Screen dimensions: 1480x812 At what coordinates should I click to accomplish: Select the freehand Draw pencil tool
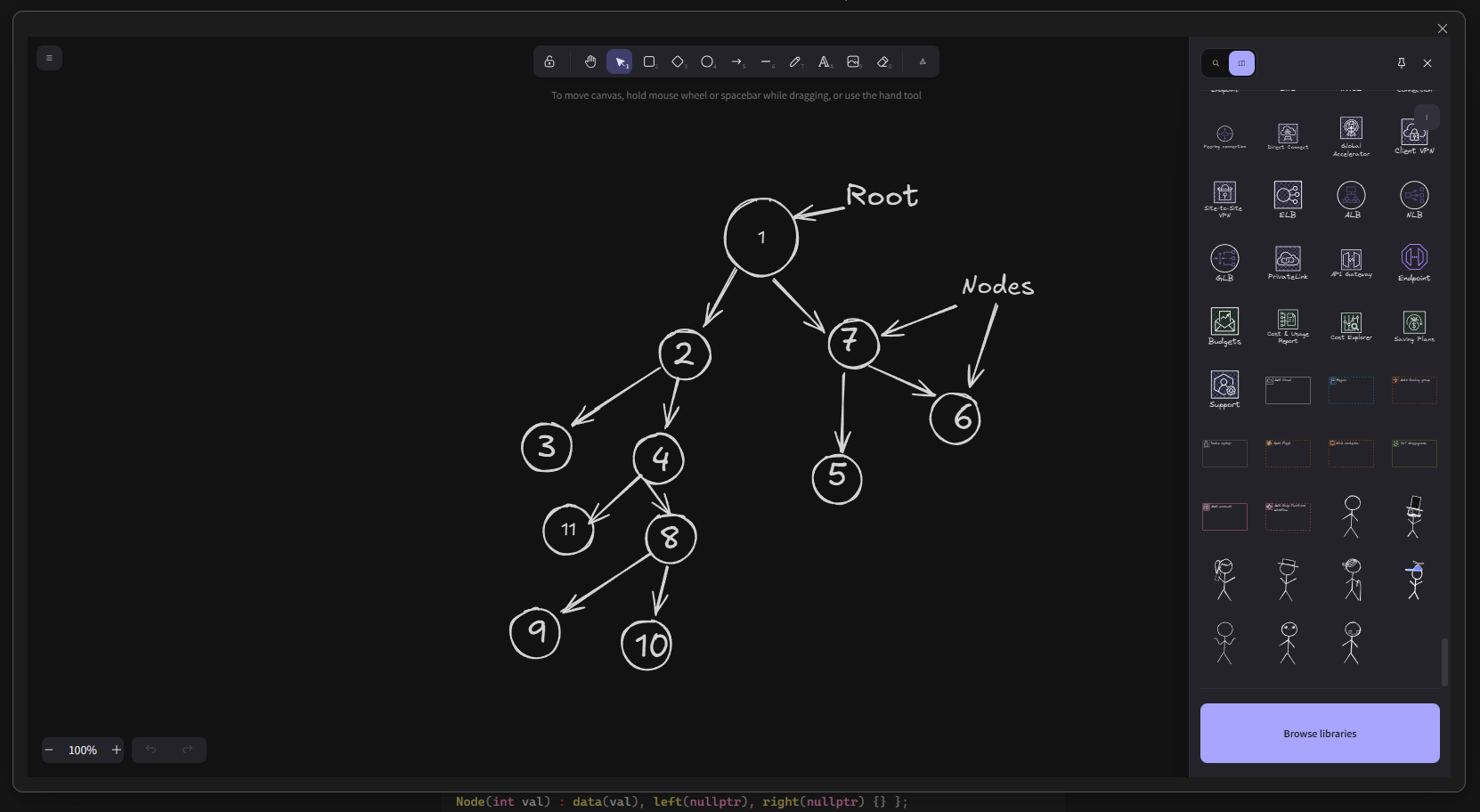pyautogui.click(x=795, y=61)
